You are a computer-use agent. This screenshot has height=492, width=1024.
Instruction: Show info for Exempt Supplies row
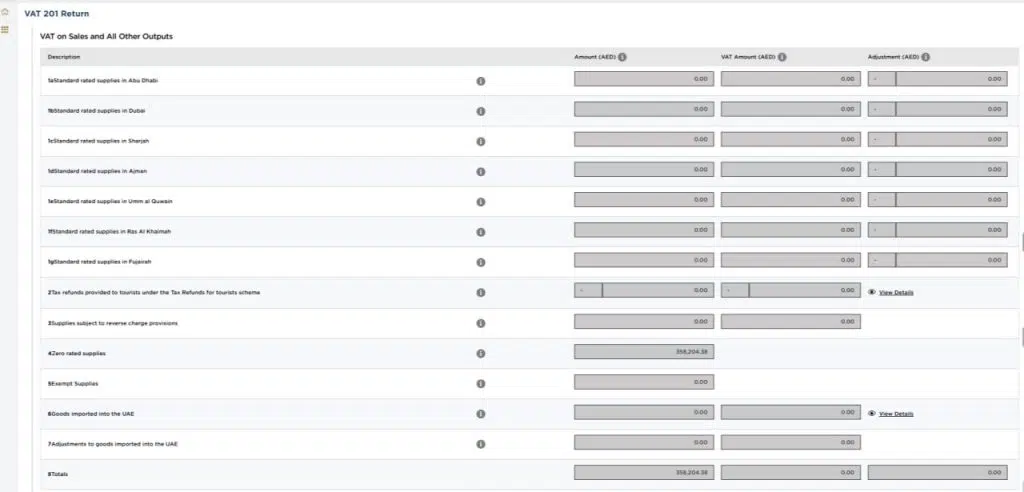click(x=480, y=384)
